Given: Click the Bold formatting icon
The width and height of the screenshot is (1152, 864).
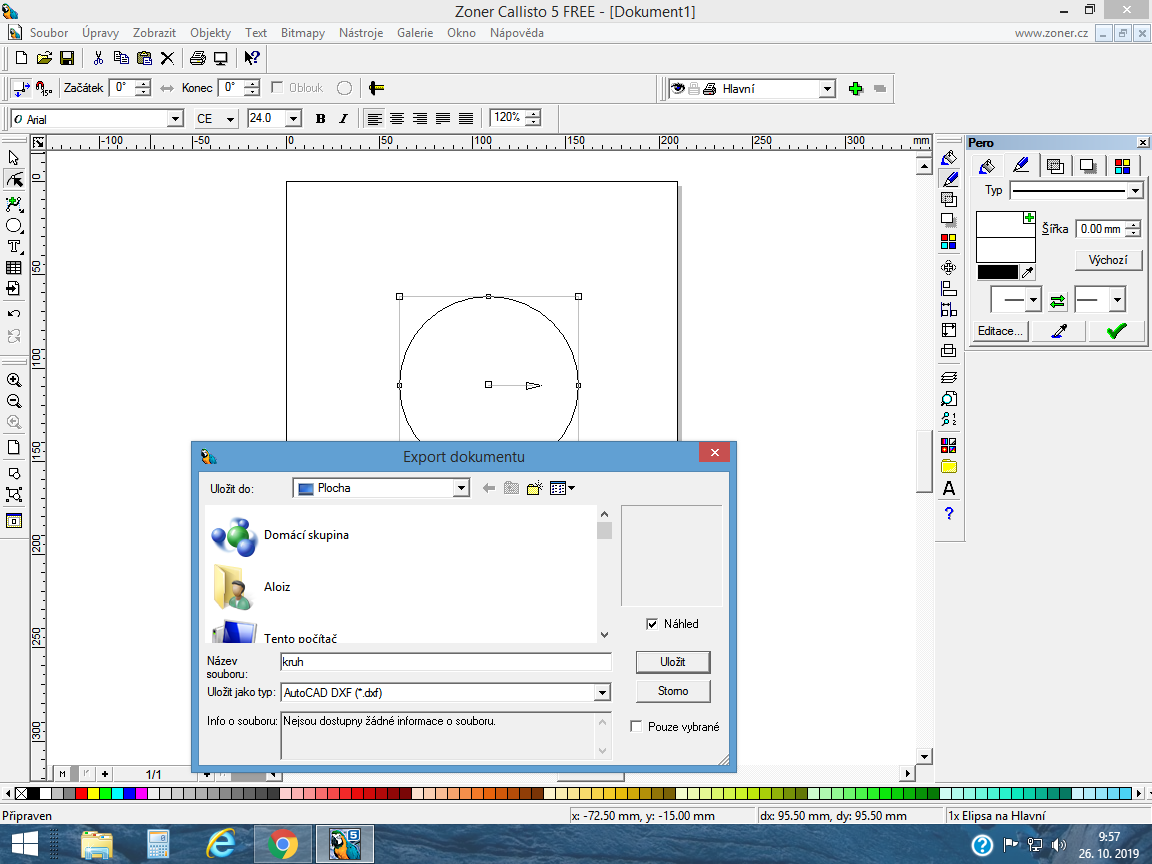Looking at the screenshot, I should coord(320,118).
